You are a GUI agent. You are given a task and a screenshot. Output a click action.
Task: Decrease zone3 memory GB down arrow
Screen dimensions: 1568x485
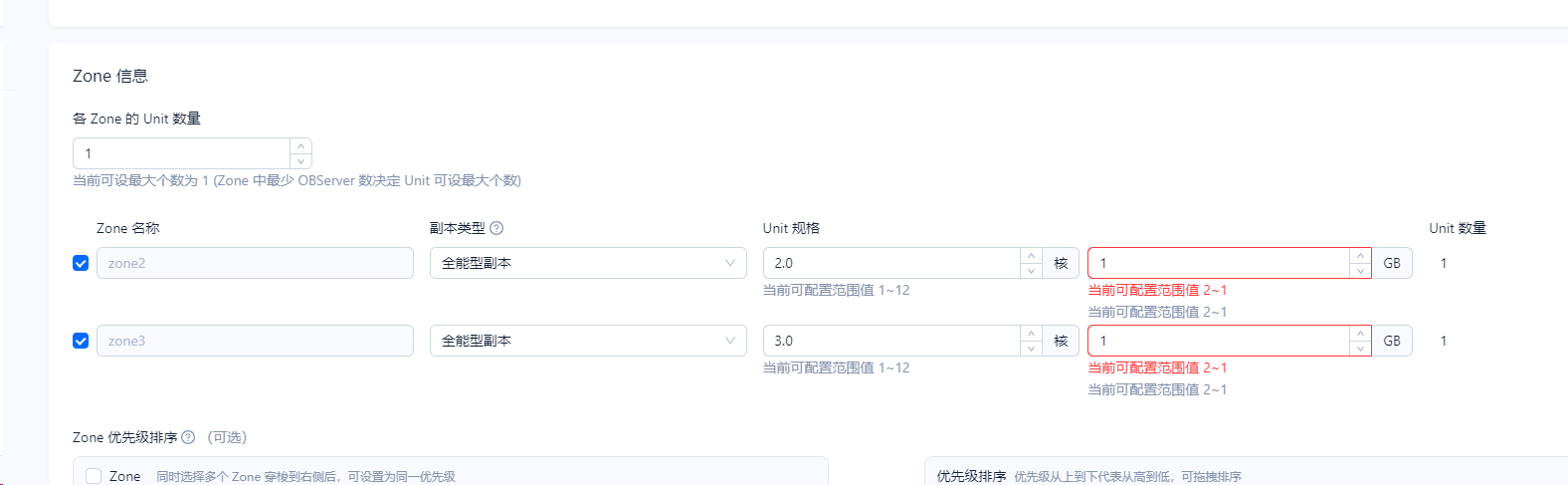tap(1360, 349)
